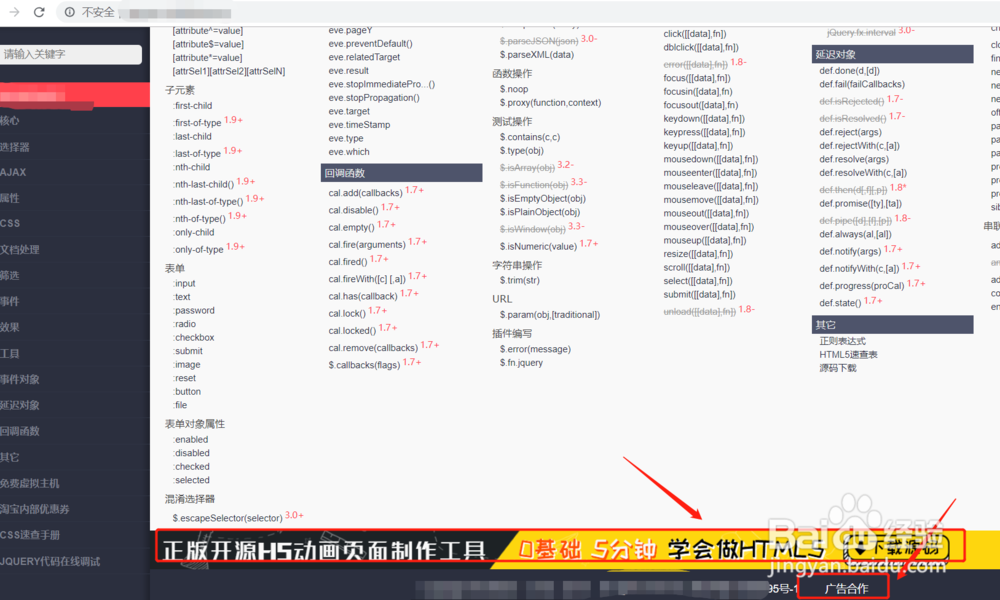
Task: Open the 源码下载 link
Action: pyautogui.click(x=838, y=368)
